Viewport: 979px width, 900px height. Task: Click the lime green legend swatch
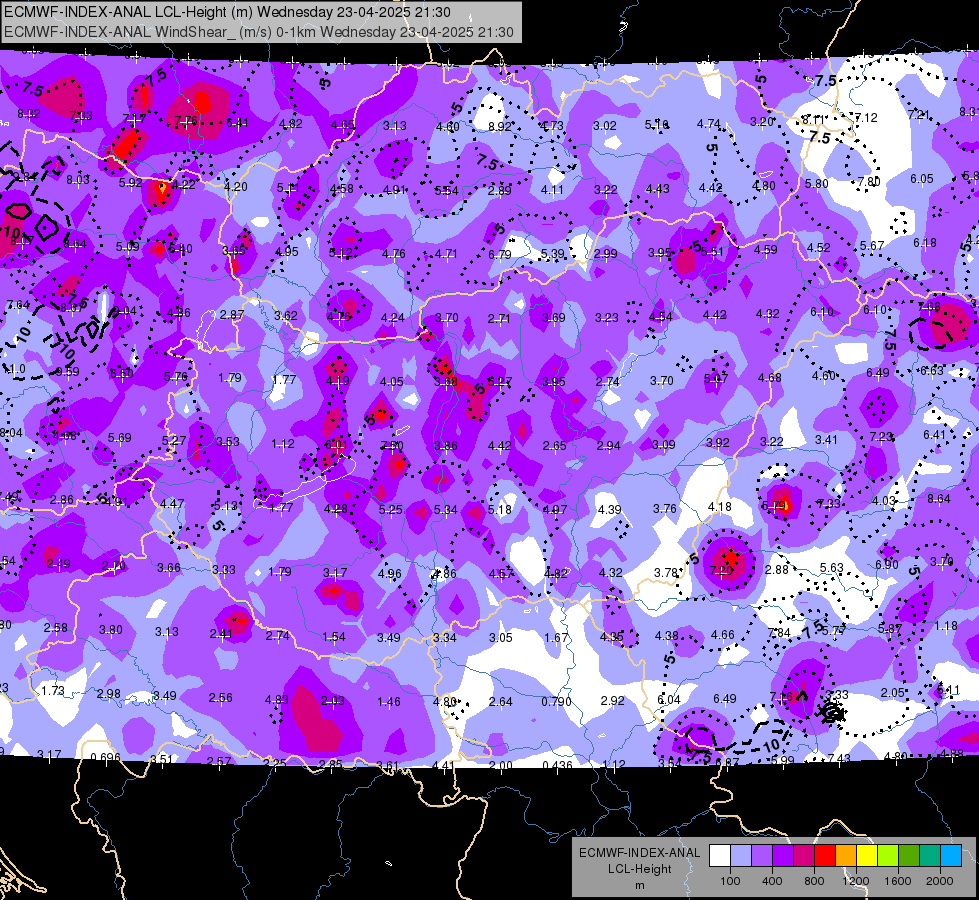tap(888, 856)
